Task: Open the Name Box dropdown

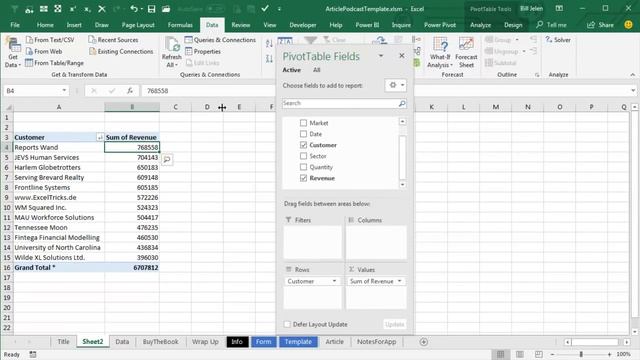Action: pyautogui.click(x=64, y=91)
